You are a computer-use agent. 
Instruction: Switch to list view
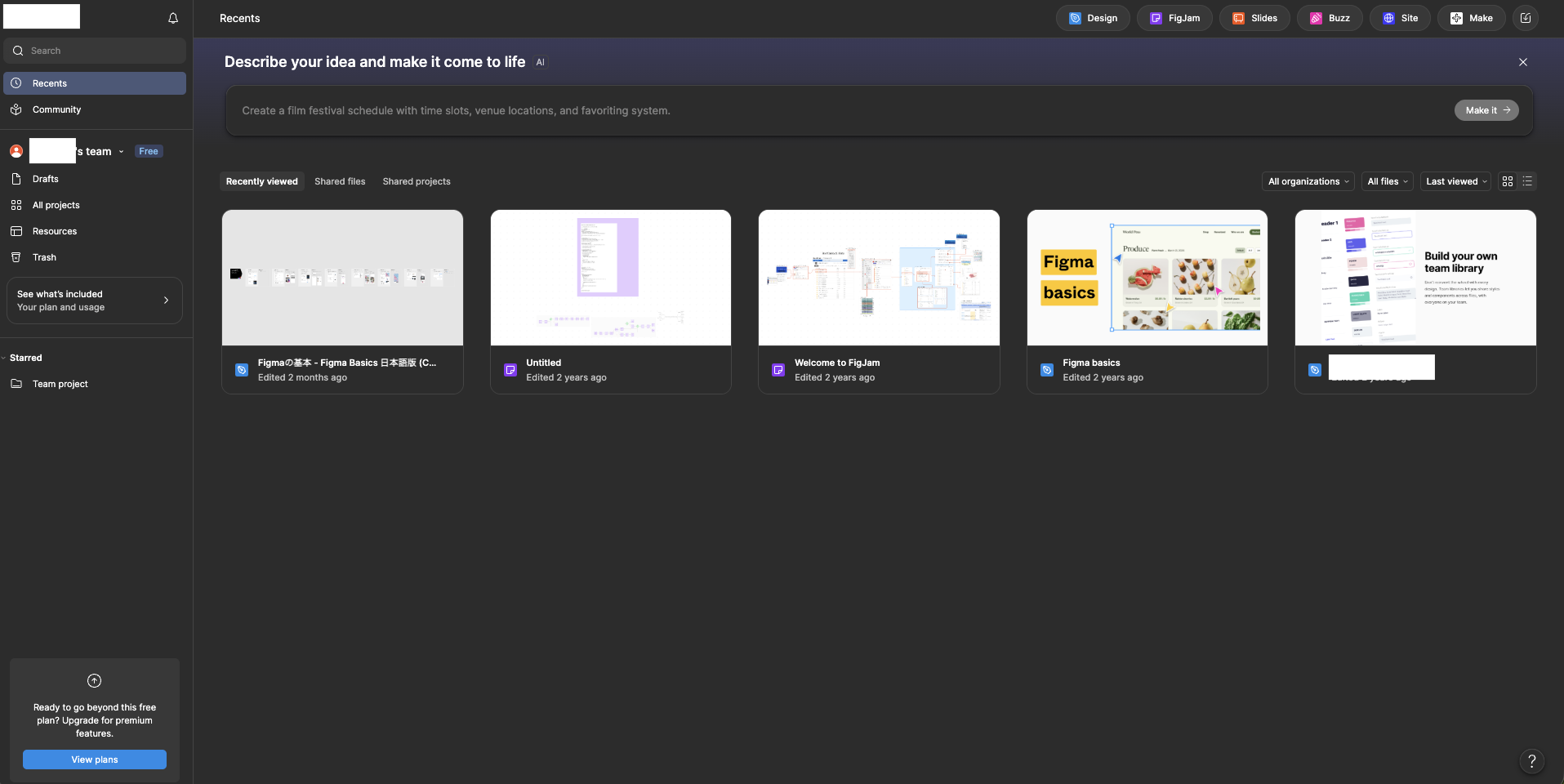1527,181
